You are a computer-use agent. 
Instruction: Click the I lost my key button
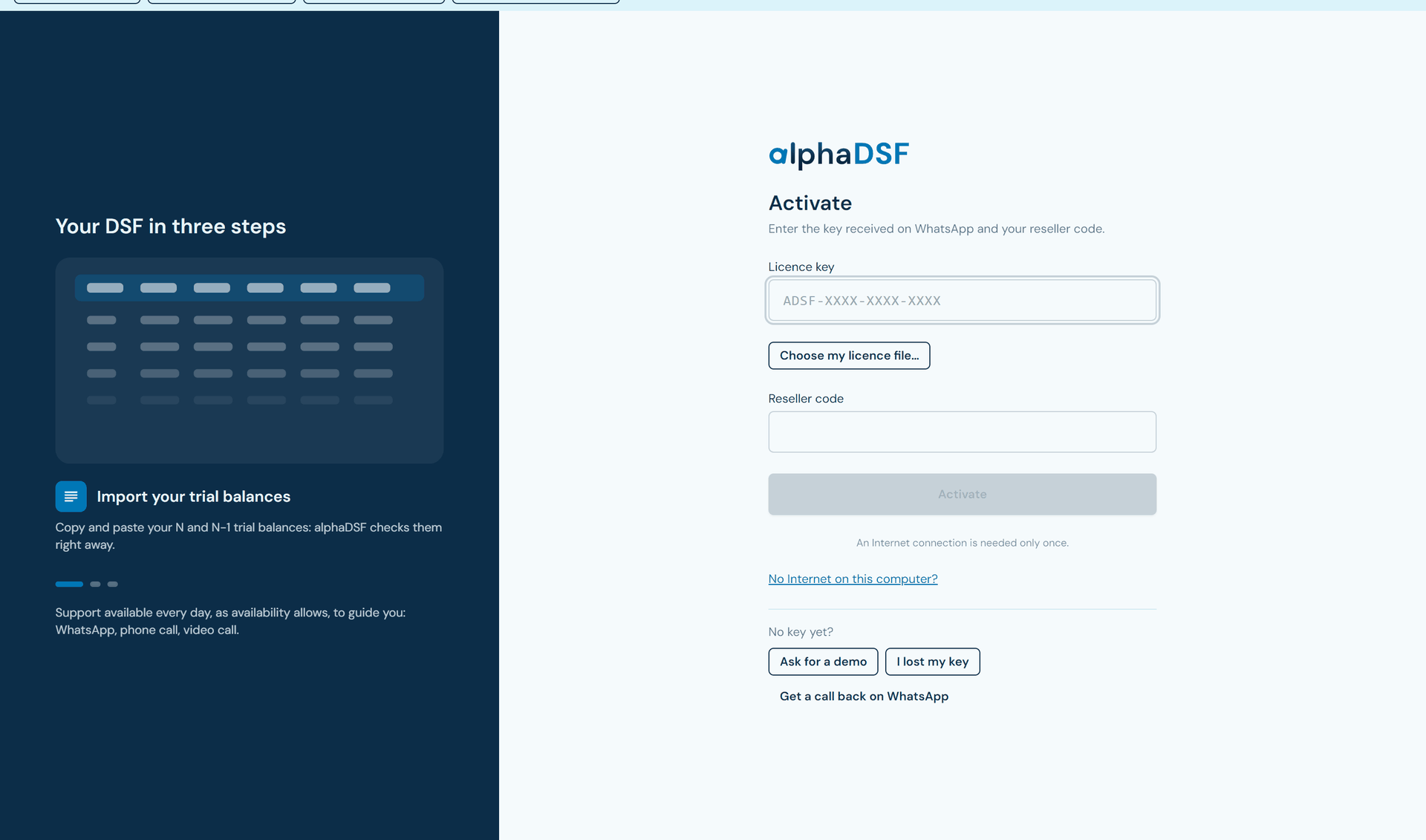[932, 662]
